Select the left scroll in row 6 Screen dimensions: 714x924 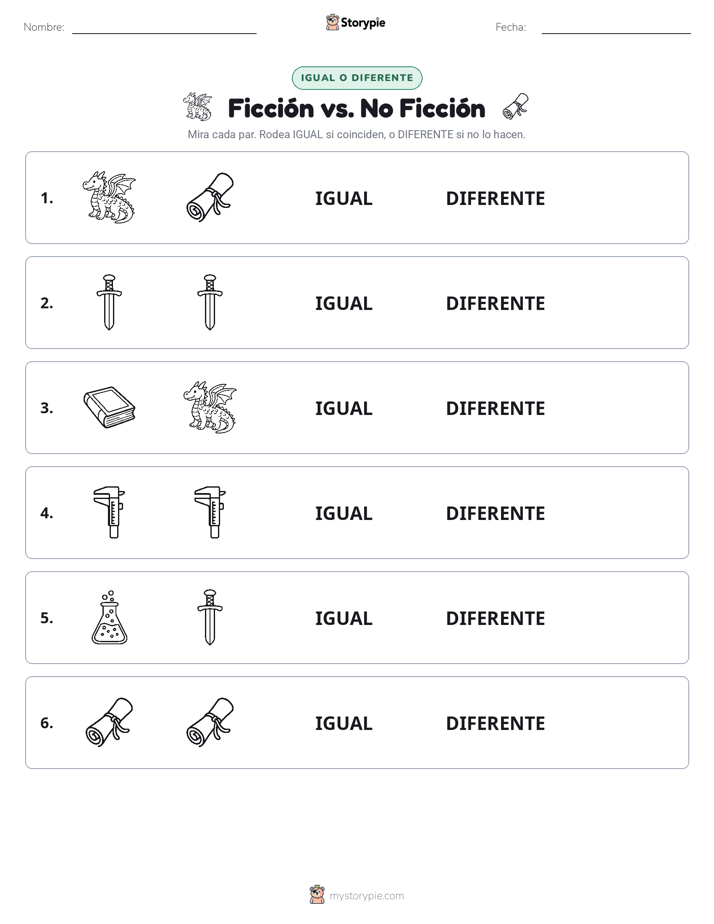pyautogui.click(x=109, y=722)
